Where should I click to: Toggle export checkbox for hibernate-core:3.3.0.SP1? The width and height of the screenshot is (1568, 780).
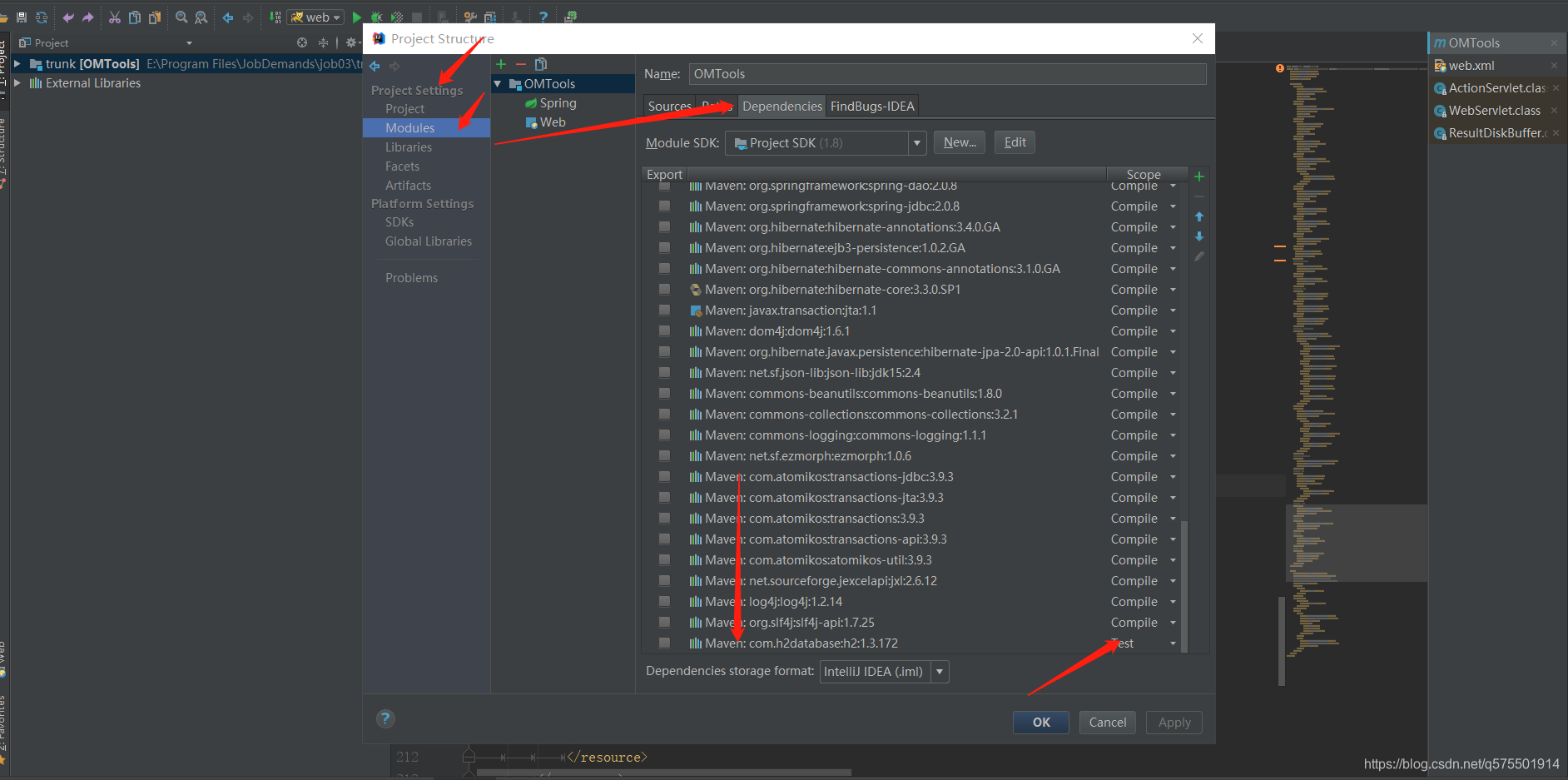pyautogui.click(x=664, y=289)
